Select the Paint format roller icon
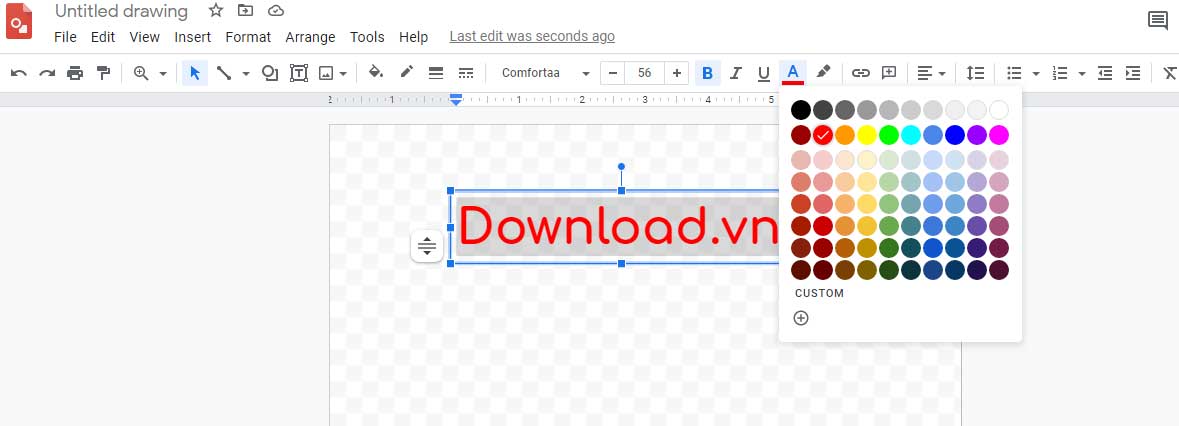1179x426 pixels. tap(103, 73)
